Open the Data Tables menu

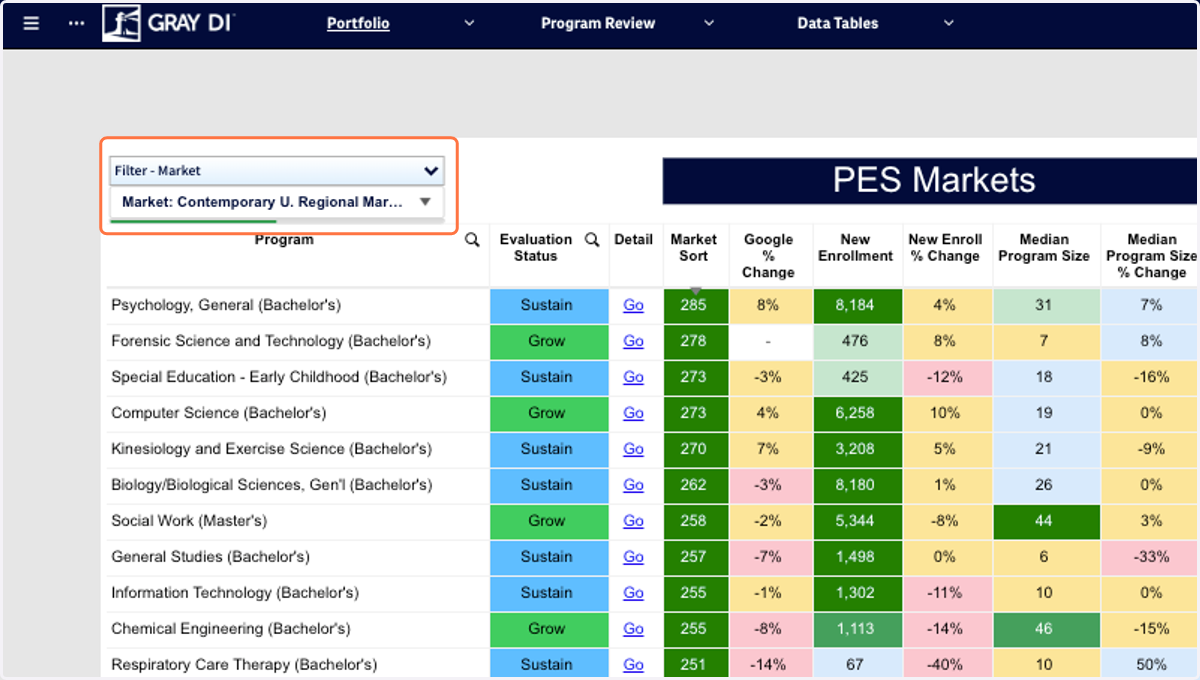pyautogui.click(x=838, y=23)
